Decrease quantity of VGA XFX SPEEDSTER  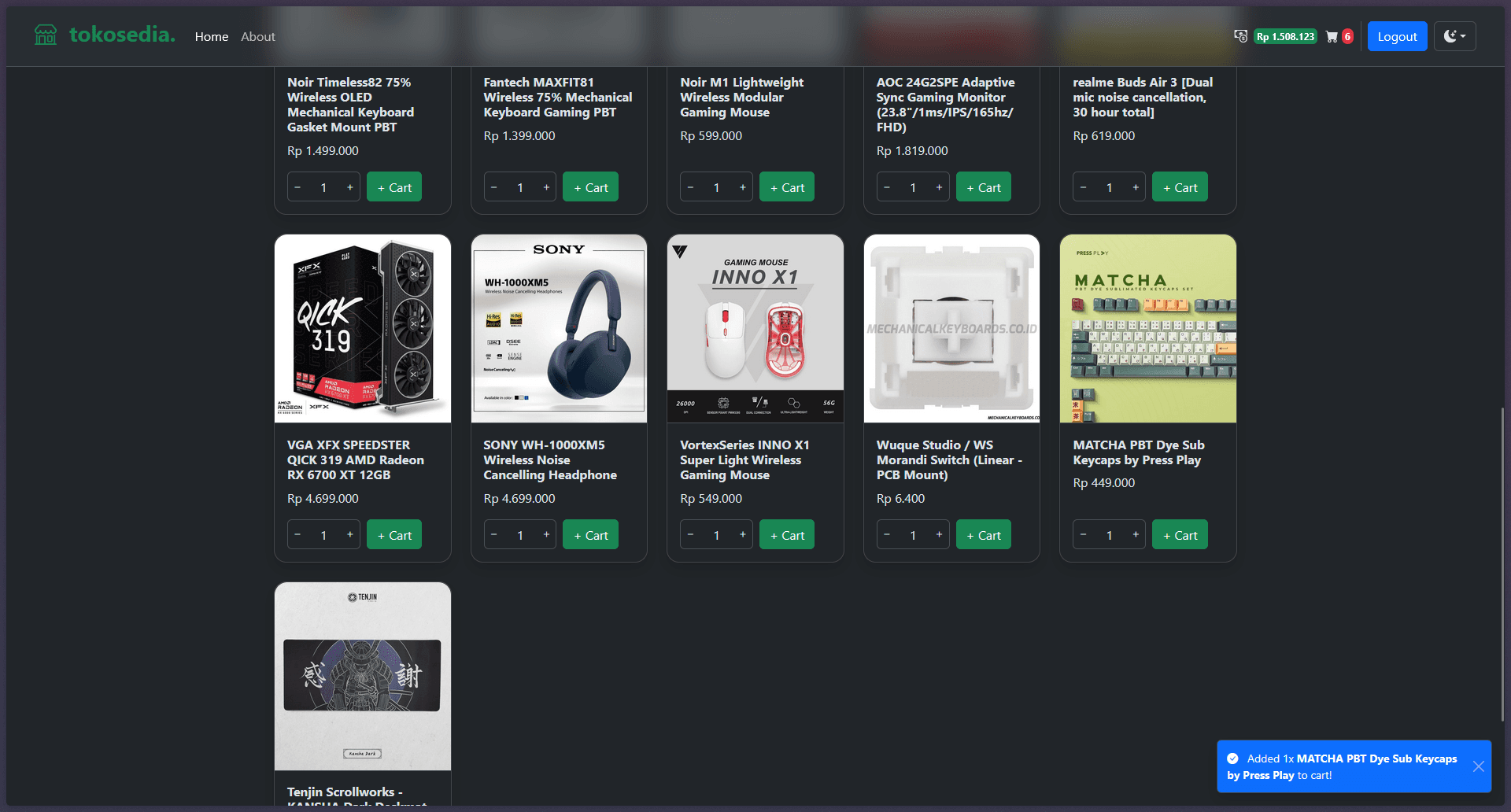point(297,535)
